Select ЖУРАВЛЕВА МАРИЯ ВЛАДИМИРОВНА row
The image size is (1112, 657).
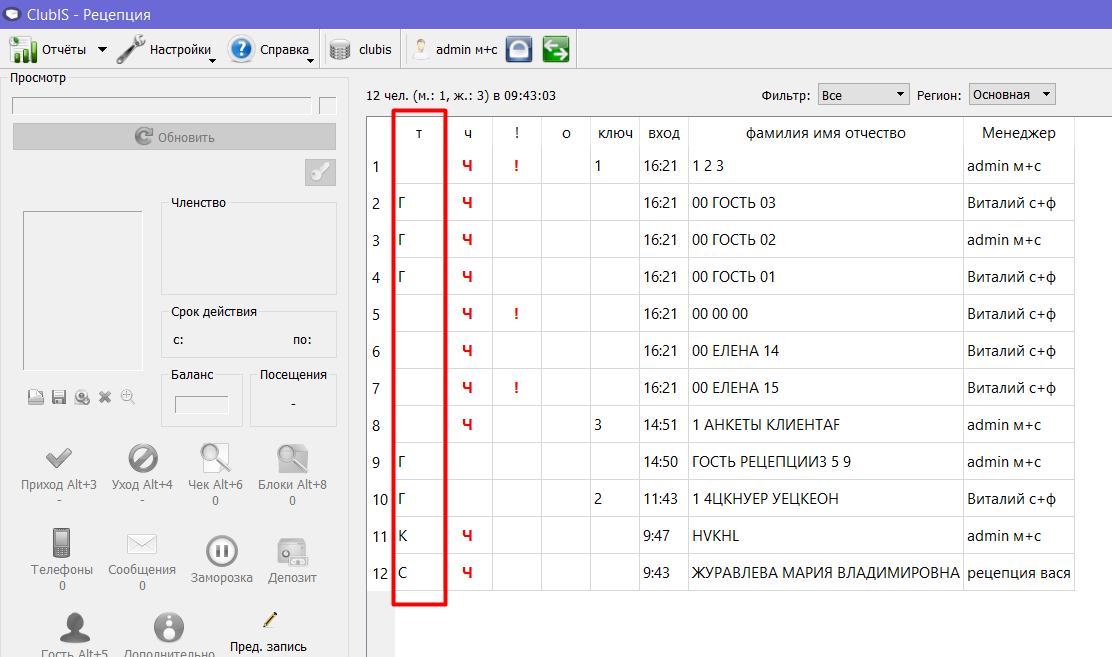coord(721,573)
